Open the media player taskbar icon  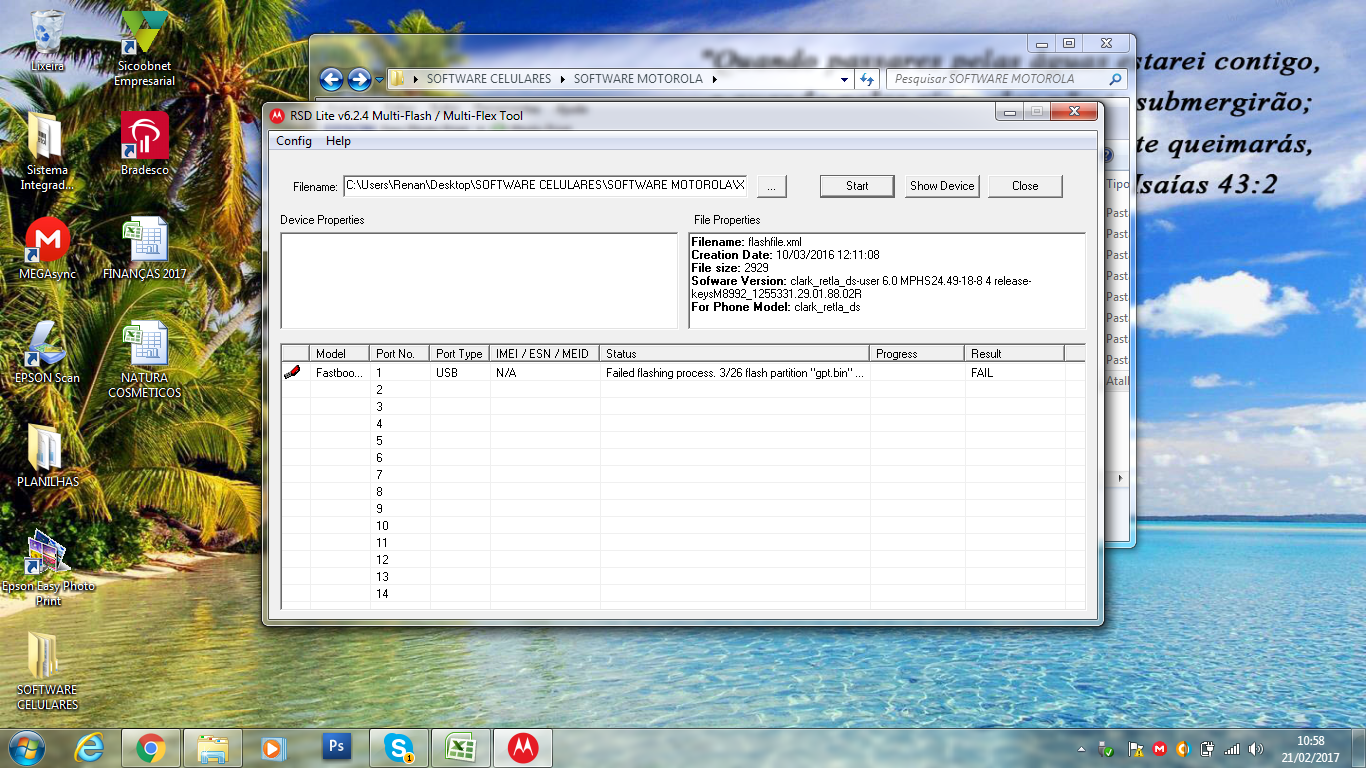coord(272,747)
